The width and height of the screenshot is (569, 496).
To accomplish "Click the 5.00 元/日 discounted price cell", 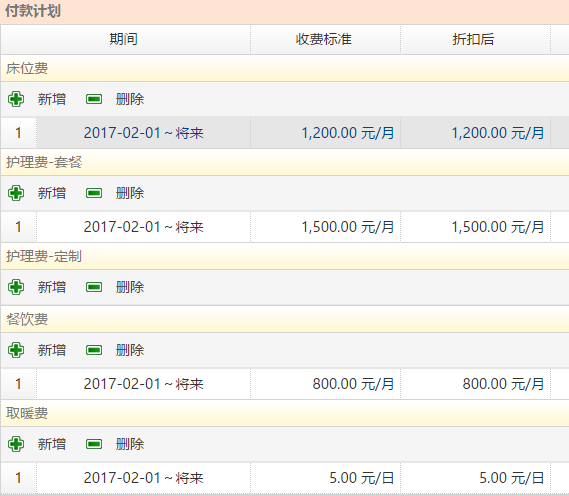I will (475, 478).
